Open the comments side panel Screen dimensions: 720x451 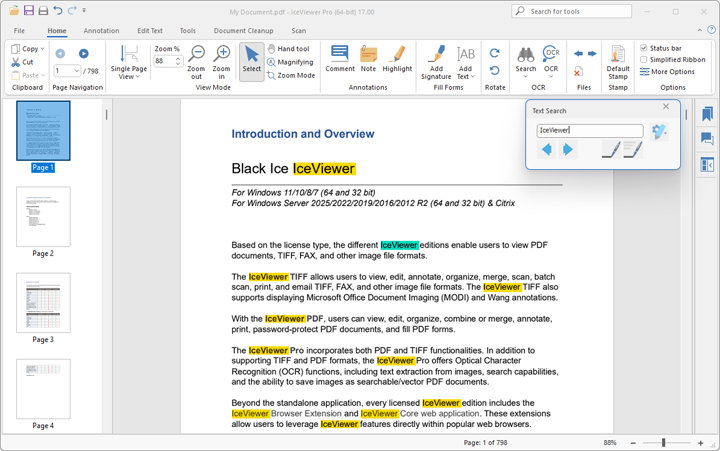click(x=707, y=139)
